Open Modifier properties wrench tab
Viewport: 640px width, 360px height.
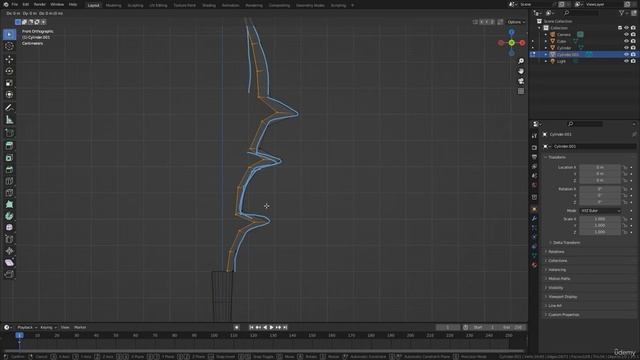point(534,219)
